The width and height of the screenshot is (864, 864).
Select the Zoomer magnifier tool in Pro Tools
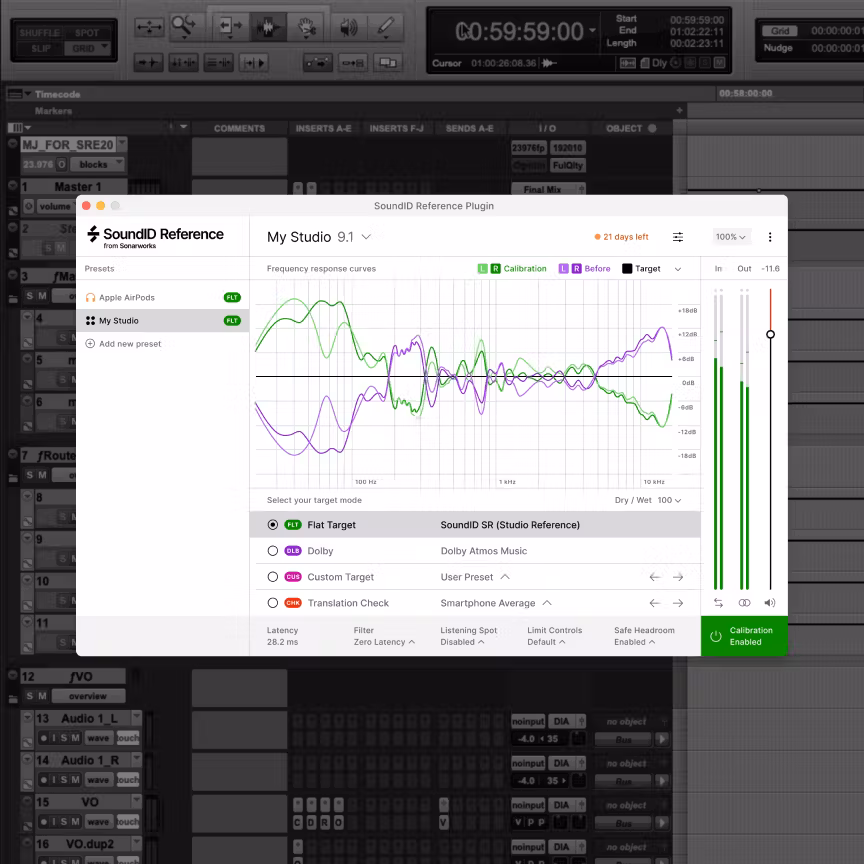click(x=182, y=25)
